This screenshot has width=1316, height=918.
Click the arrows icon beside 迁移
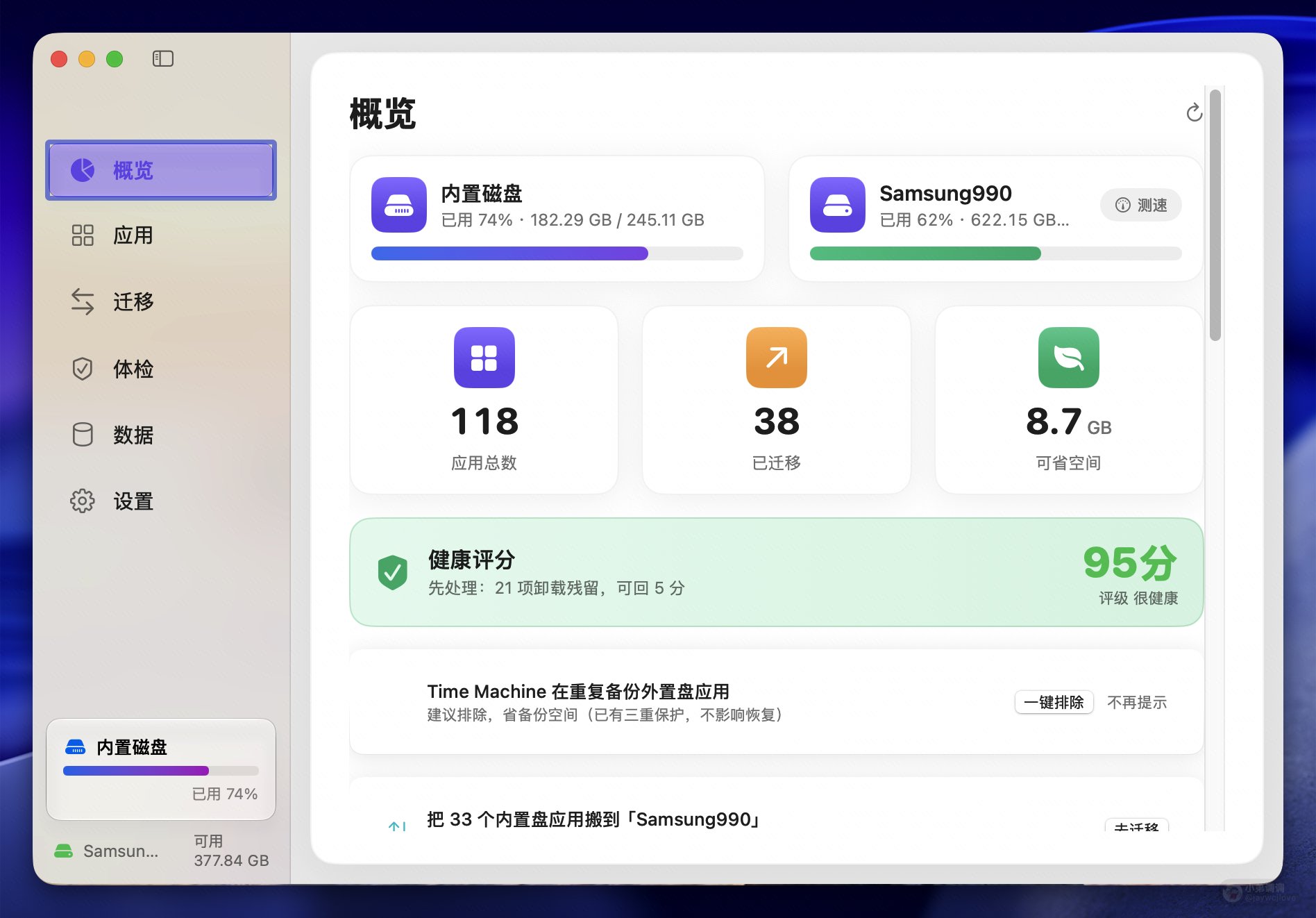point(83,301)
